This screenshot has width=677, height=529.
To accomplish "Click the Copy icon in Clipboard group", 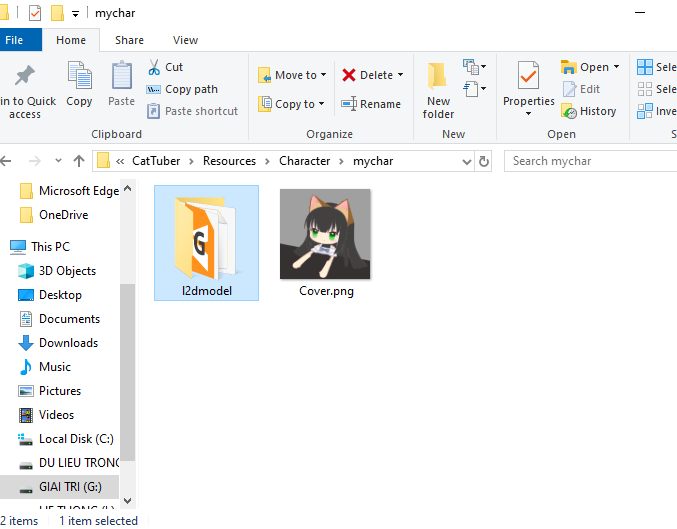I will coord(79,75).
